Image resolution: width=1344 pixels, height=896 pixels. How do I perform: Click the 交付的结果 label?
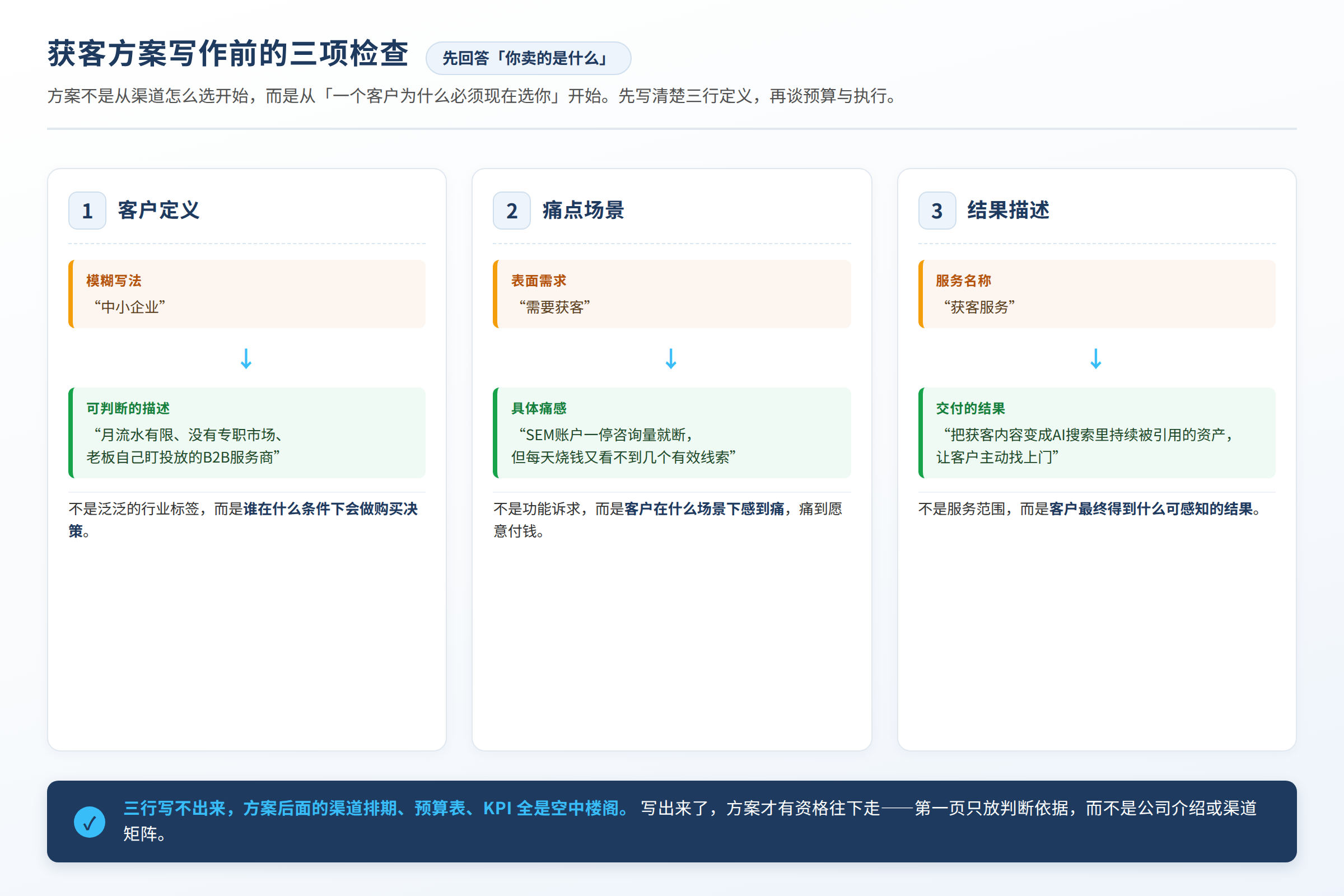click(970, 409)
